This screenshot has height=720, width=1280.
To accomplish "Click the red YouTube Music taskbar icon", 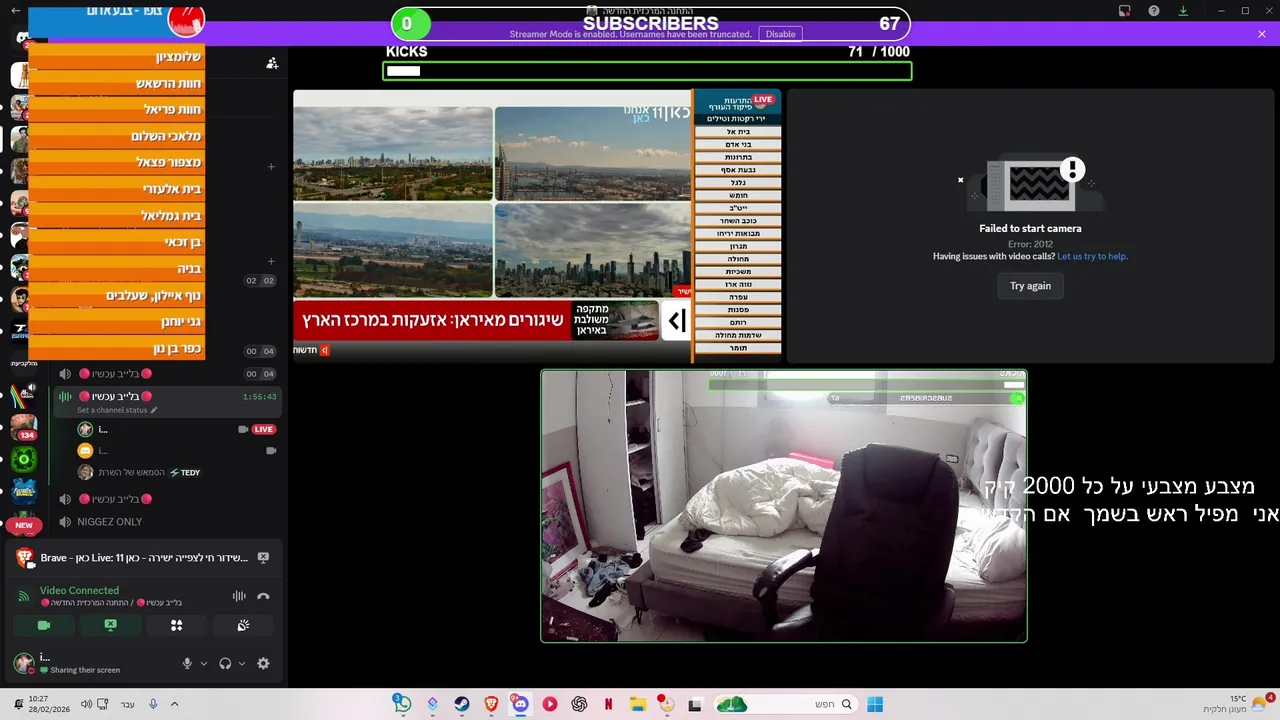I will (550, 704).
